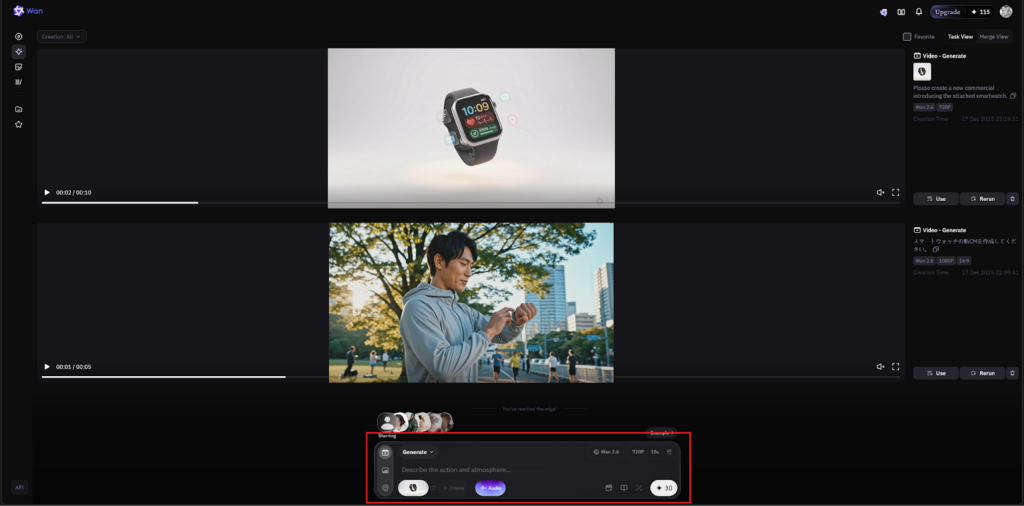Play the smartwatch product video
Screen dimensions: 1024x506
46,193
